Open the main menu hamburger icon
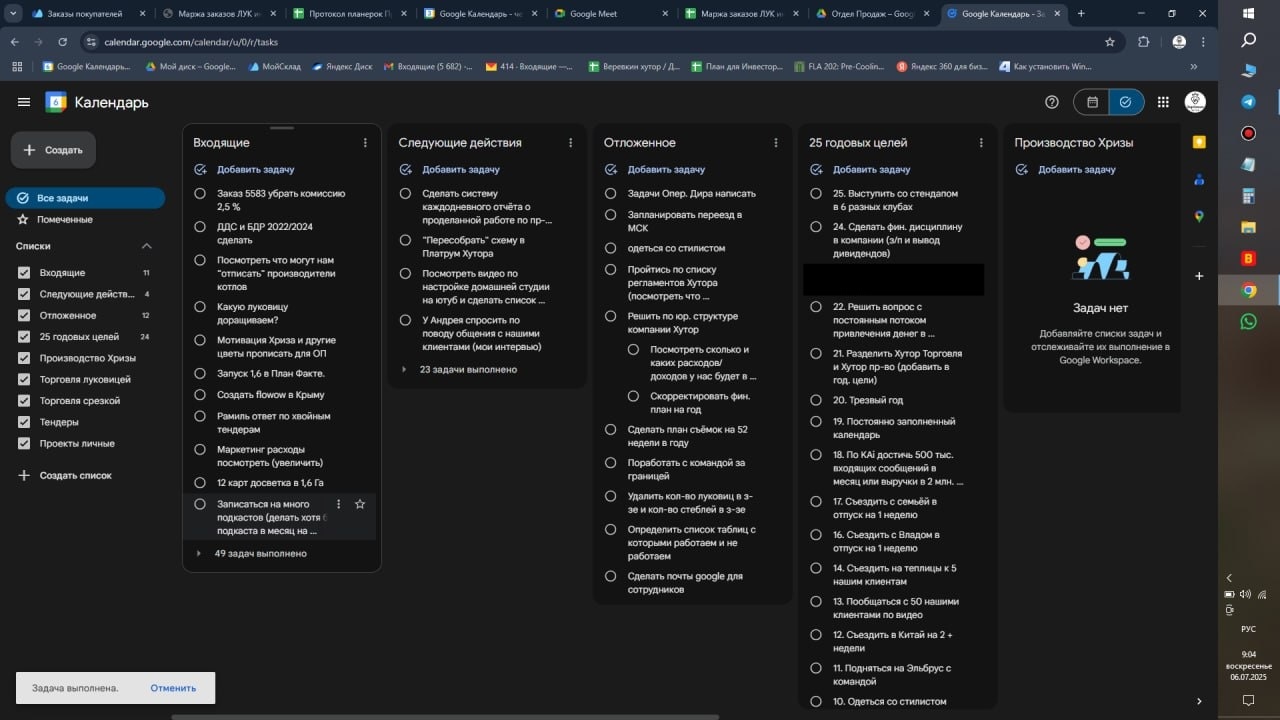Screen dimensions: 1280x720 (x=24, y=102)
